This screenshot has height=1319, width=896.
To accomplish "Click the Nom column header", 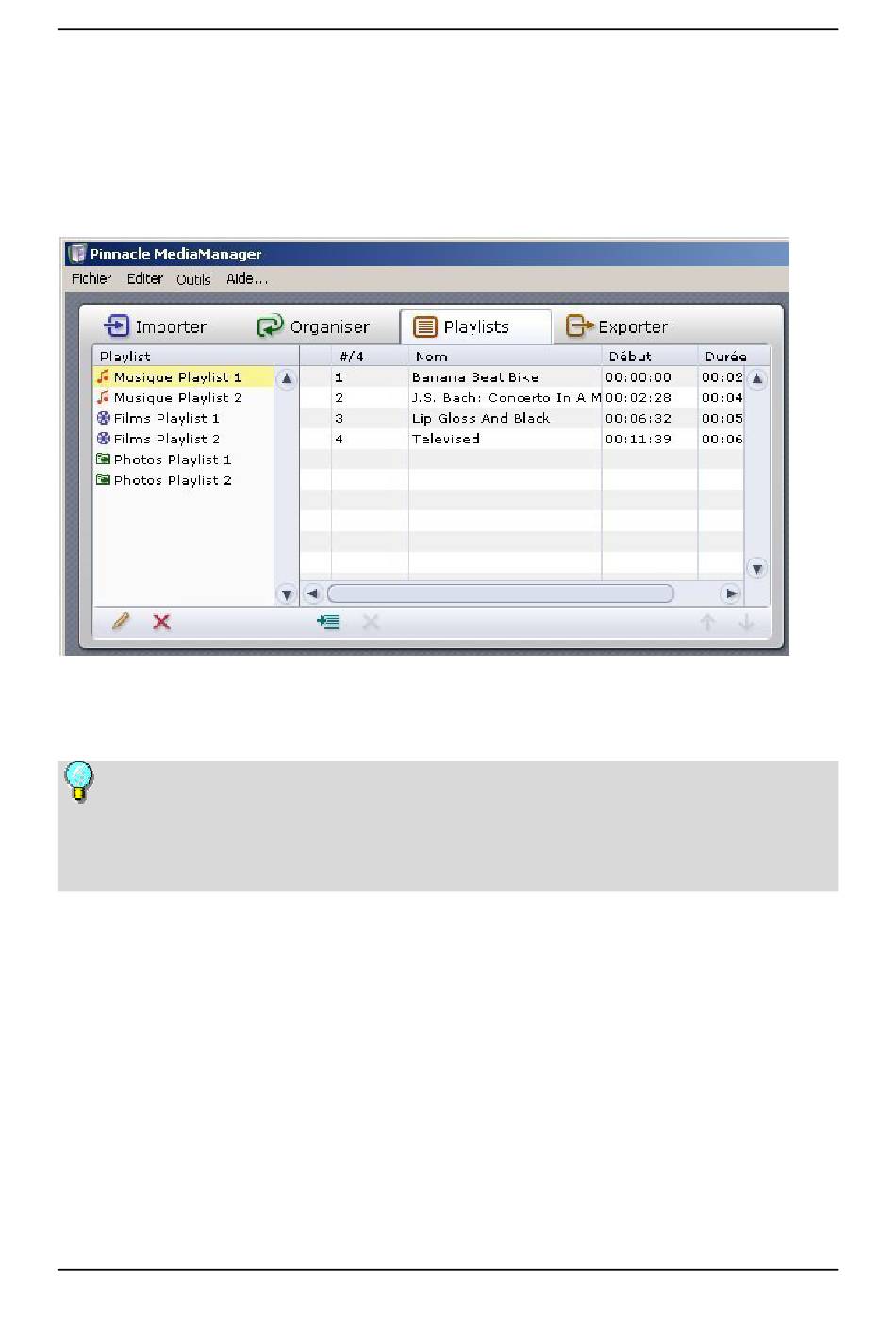I will pos(505,357).
